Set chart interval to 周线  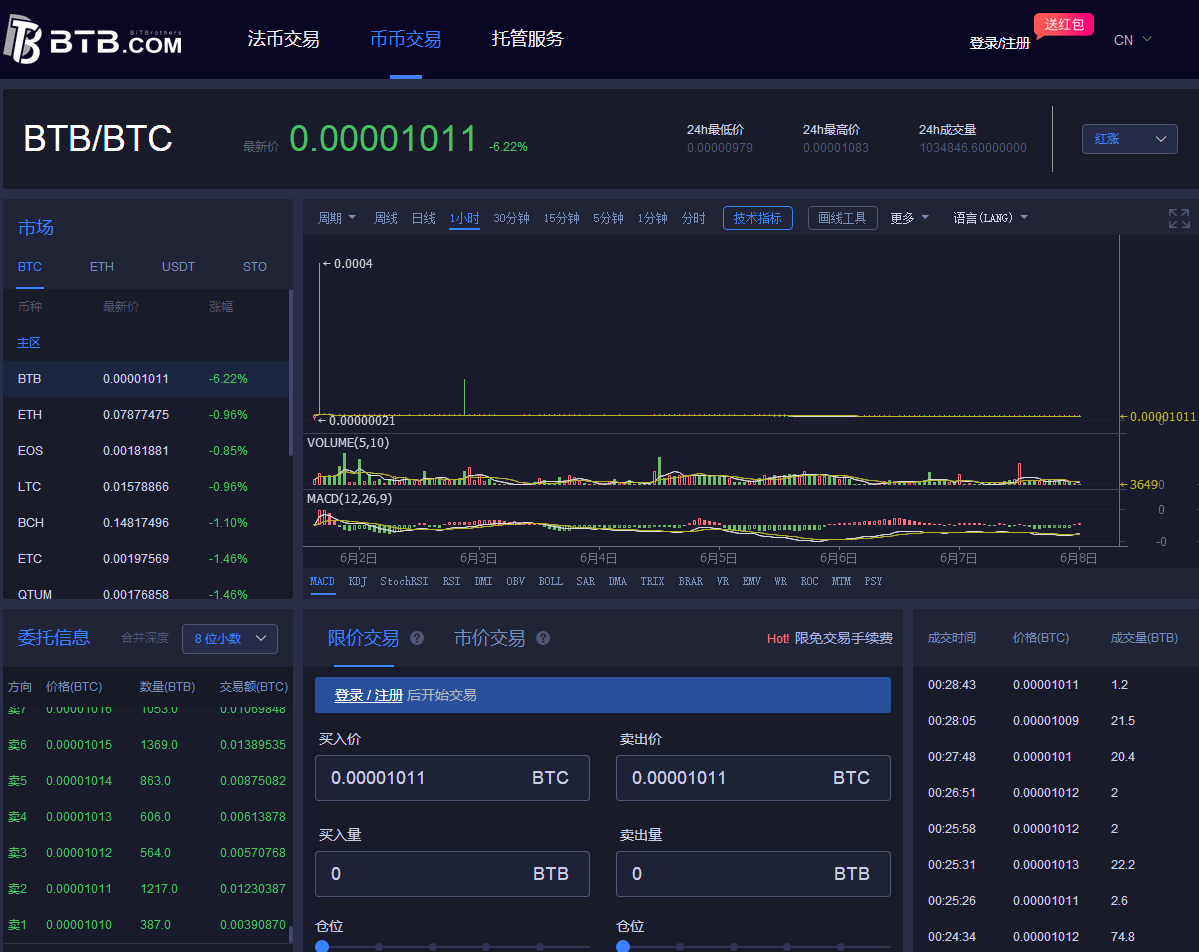pos(385,218)
